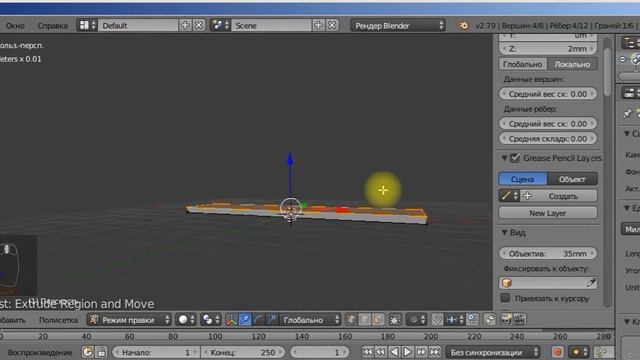Open the Справка menu
The height and width of the screenshot is (360, 640).
coord(52,26)
